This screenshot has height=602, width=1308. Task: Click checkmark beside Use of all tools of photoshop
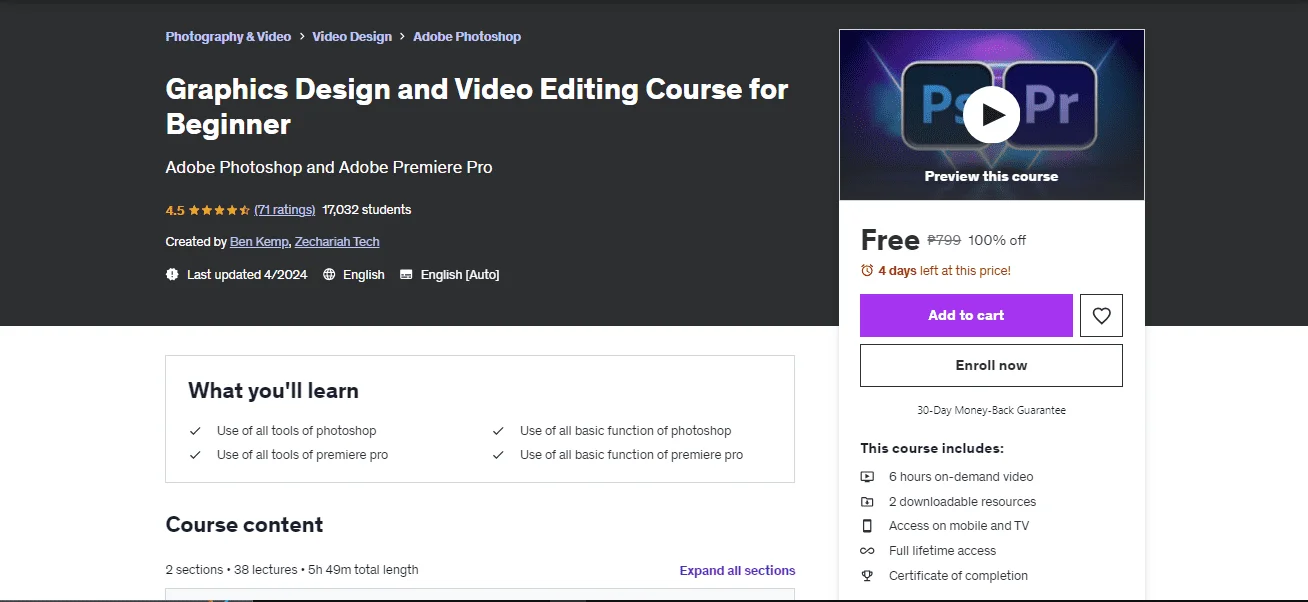tap(195, 431)
